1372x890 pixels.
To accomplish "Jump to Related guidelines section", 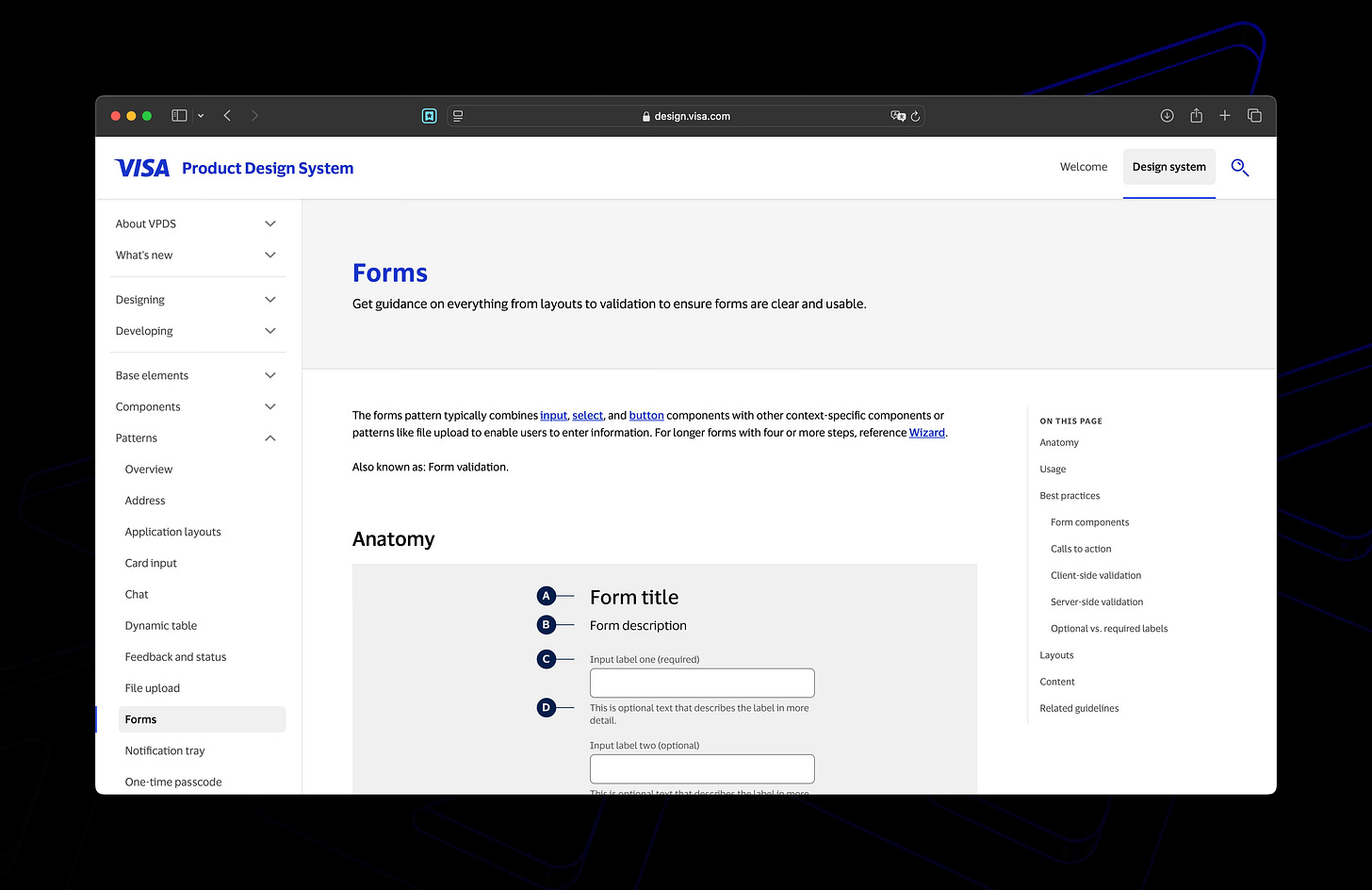I will tap(1079, 708).
